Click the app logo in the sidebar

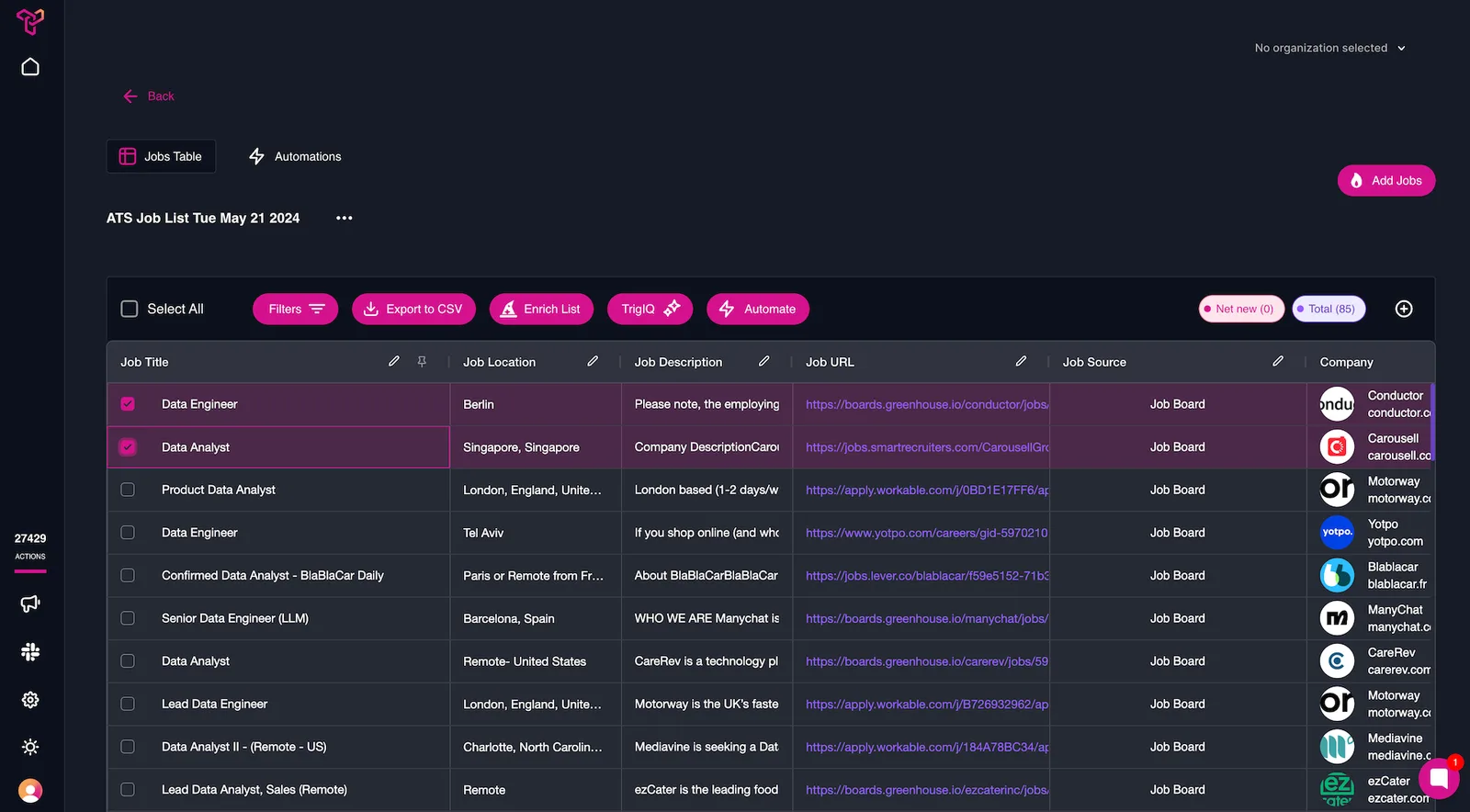[x=30, y=21]
